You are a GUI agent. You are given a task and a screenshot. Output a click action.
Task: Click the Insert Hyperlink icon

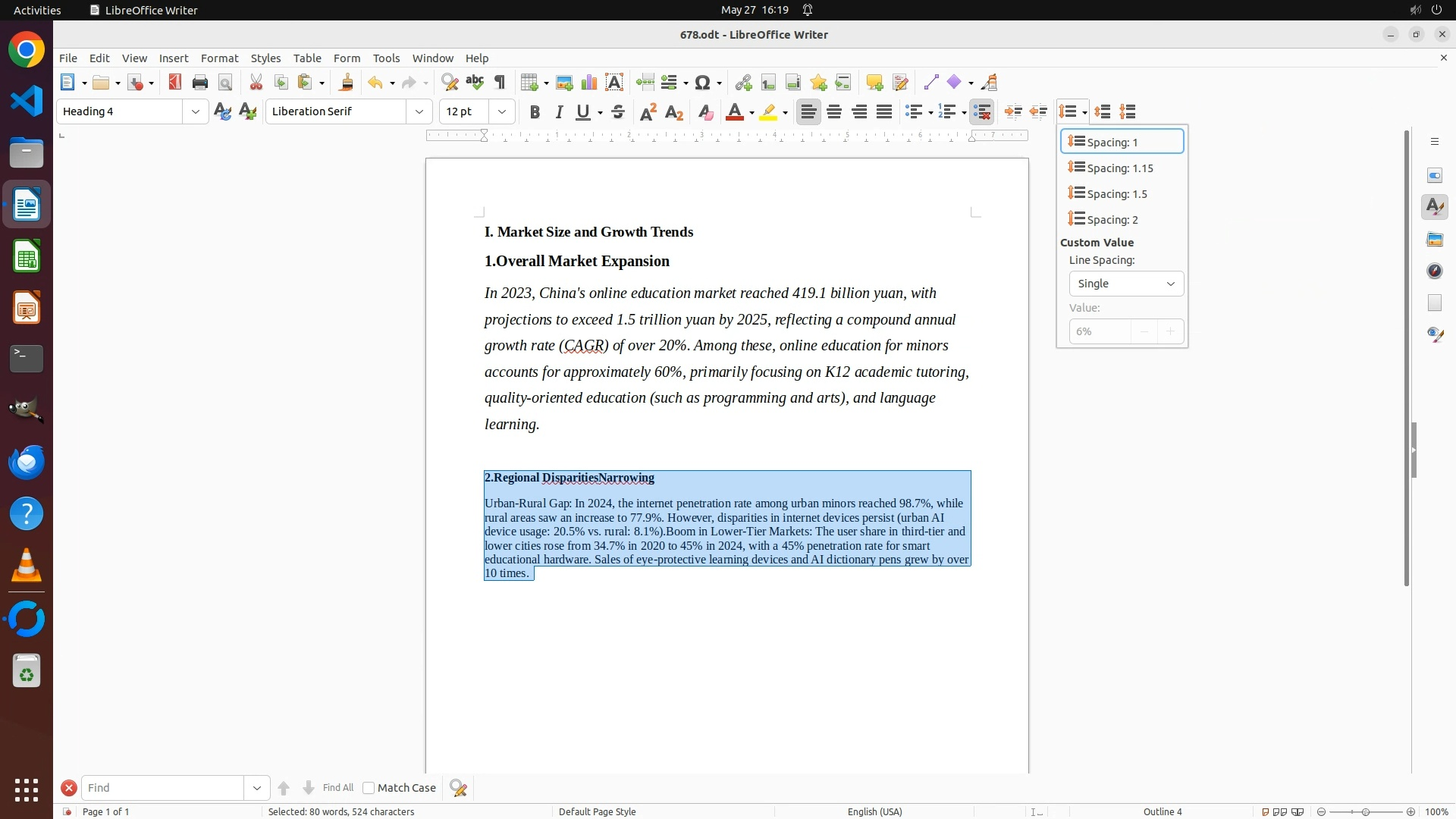coord(743,83)
